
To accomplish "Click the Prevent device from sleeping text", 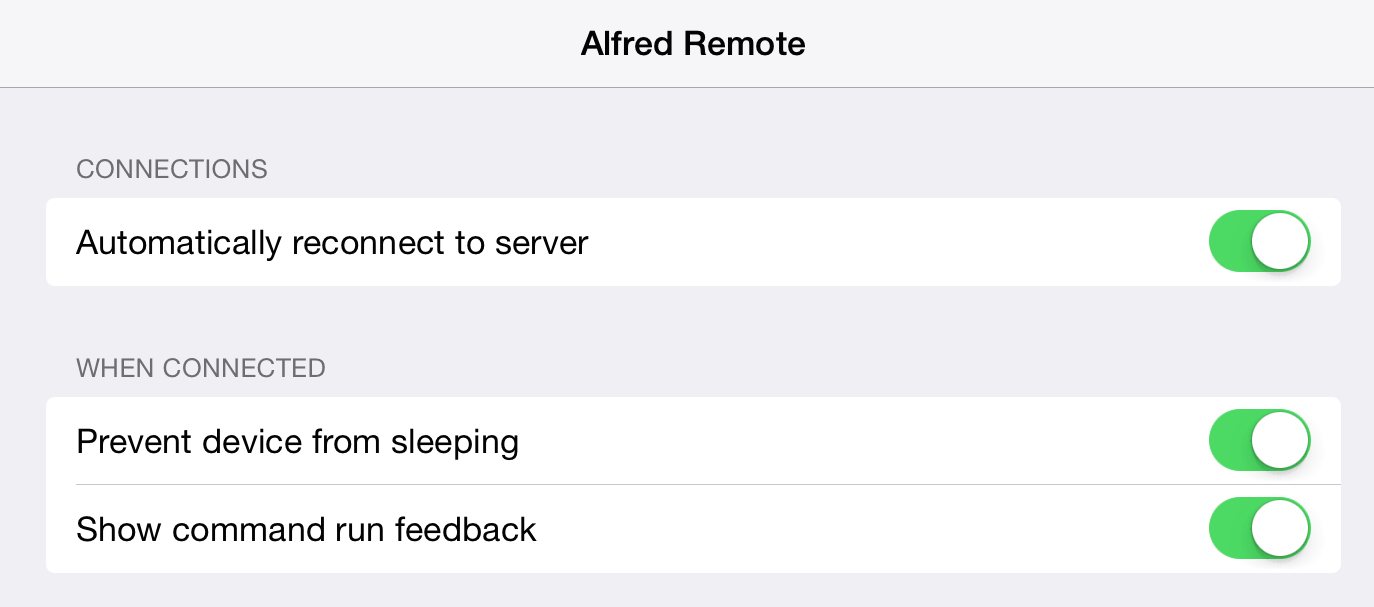I will coord(297,440).
